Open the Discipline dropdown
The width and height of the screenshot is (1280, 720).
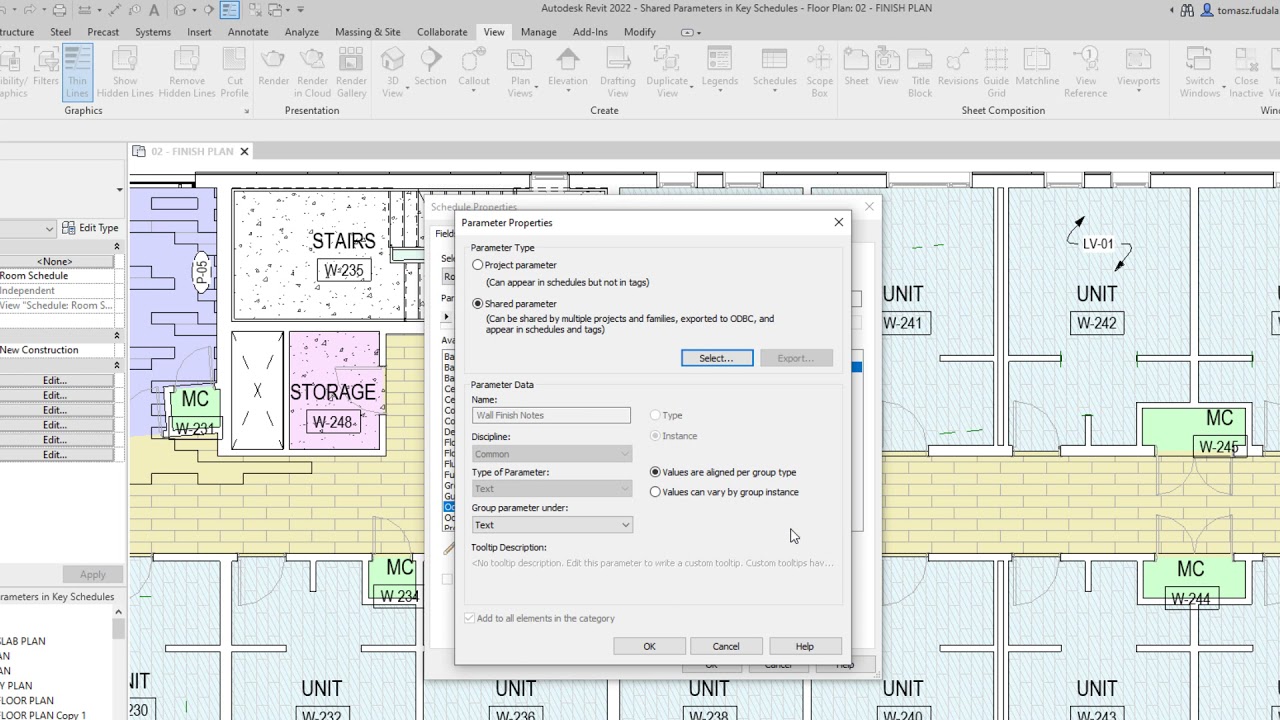pos(552,454)
